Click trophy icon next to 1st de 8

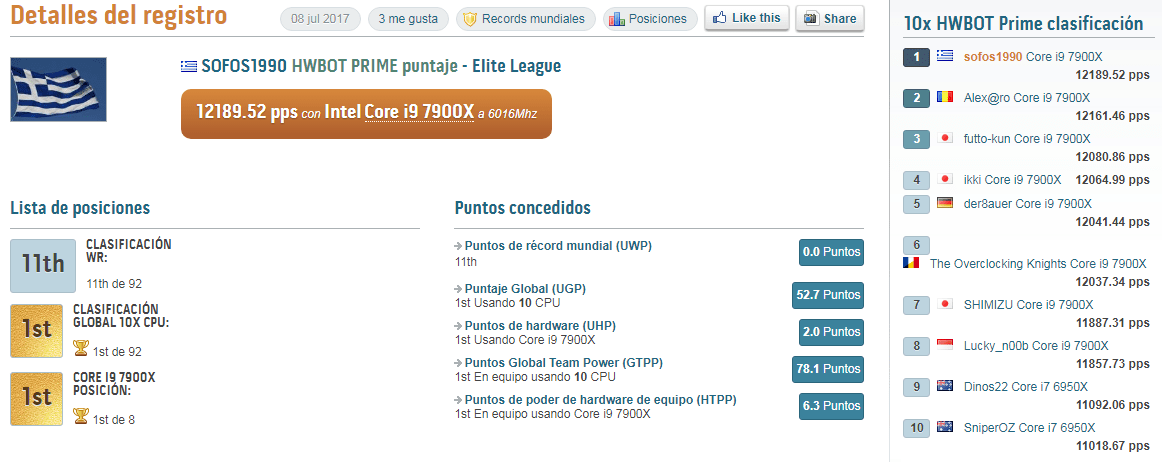81,418
